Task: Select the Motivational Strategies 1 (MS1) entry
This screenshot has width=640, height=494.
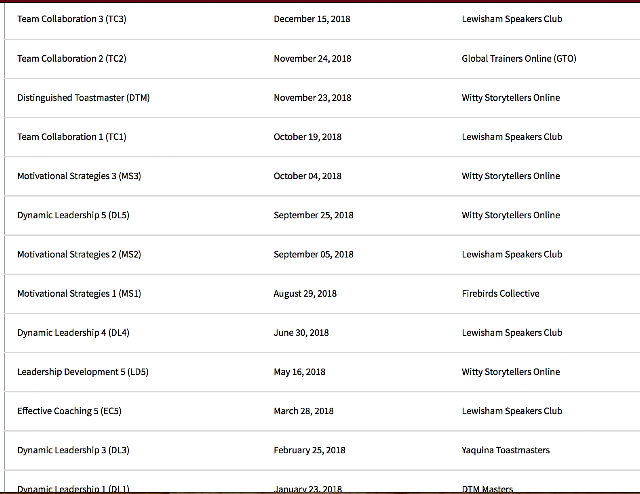Action: point(79,294)
